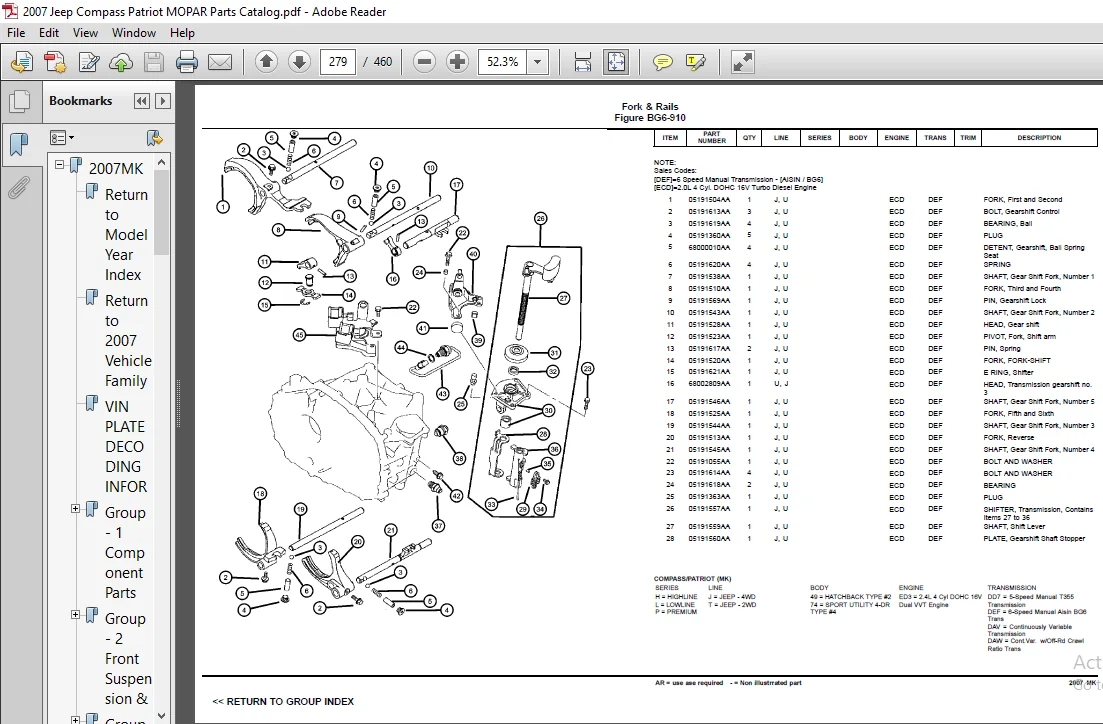Open the zoom level dropdown arrow

537,62
